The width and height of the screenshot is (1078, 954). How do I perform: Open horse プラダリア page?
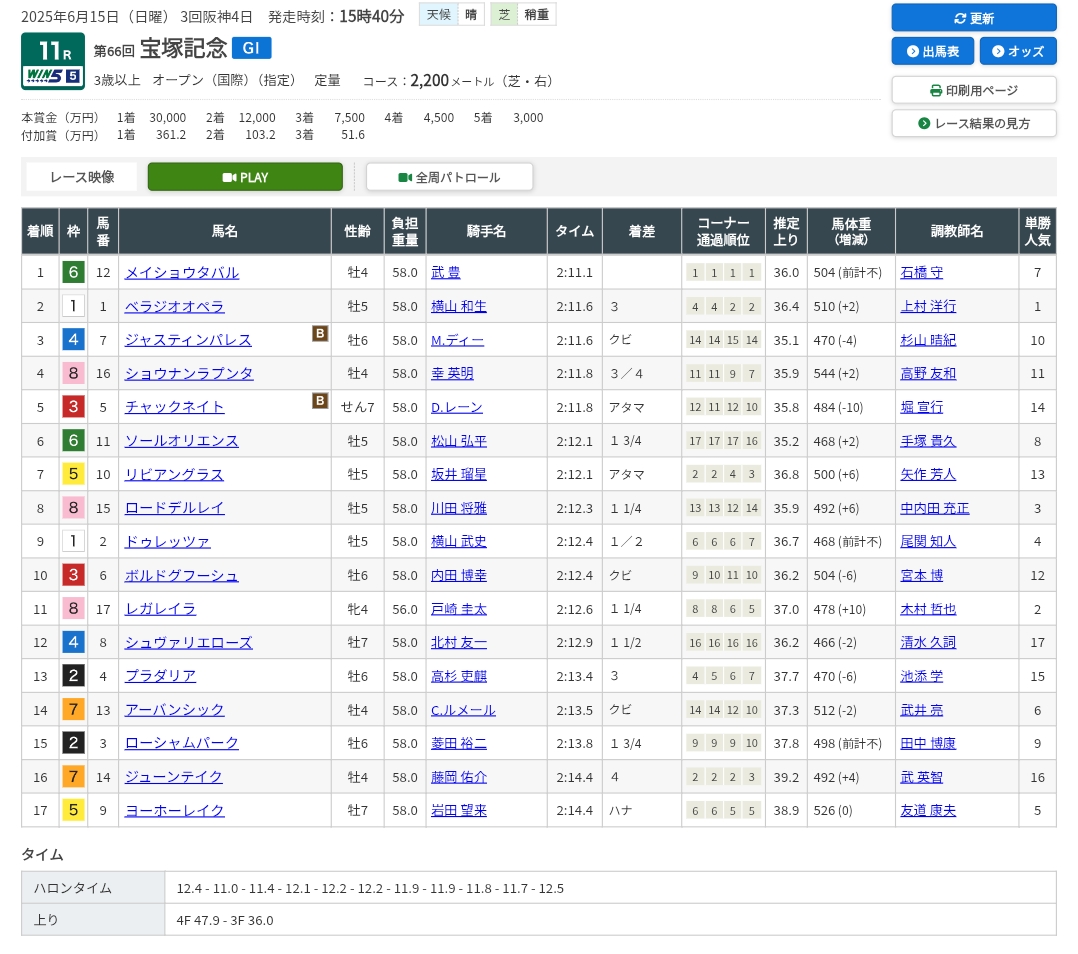coord(160,676)
